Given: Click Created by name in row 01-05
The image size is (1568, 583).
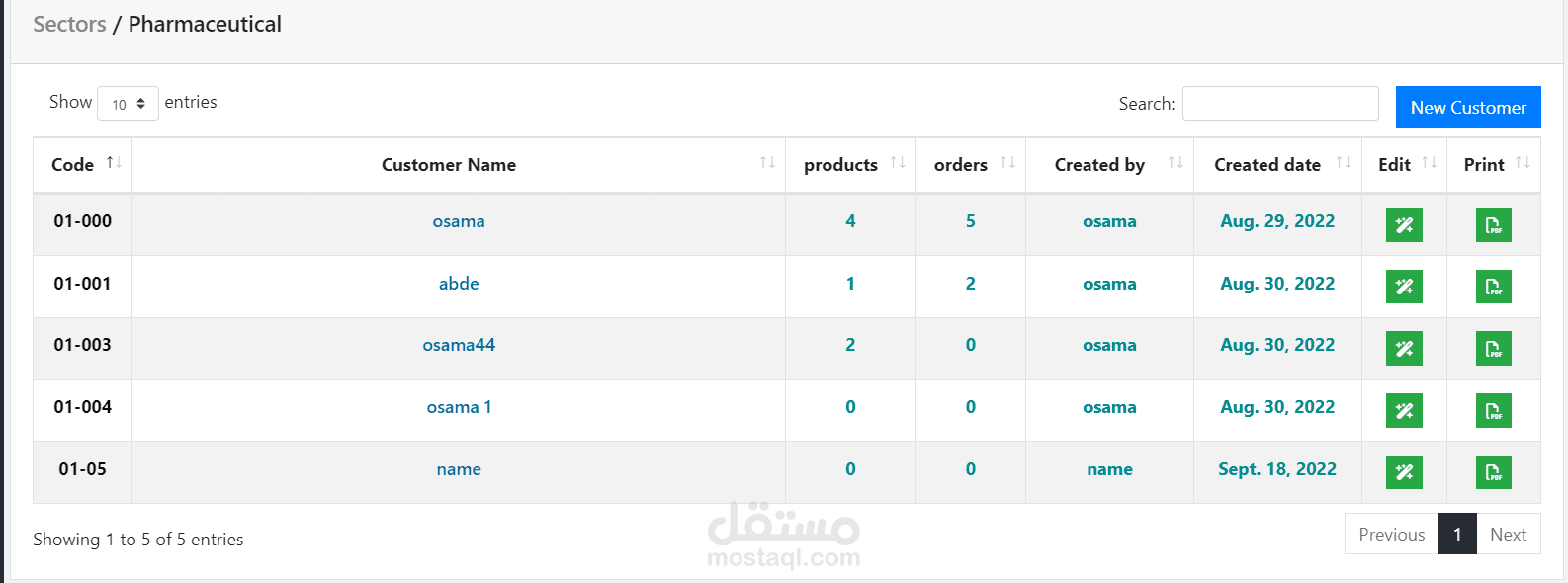Looking at the screenshot, I should (1109, 469).
